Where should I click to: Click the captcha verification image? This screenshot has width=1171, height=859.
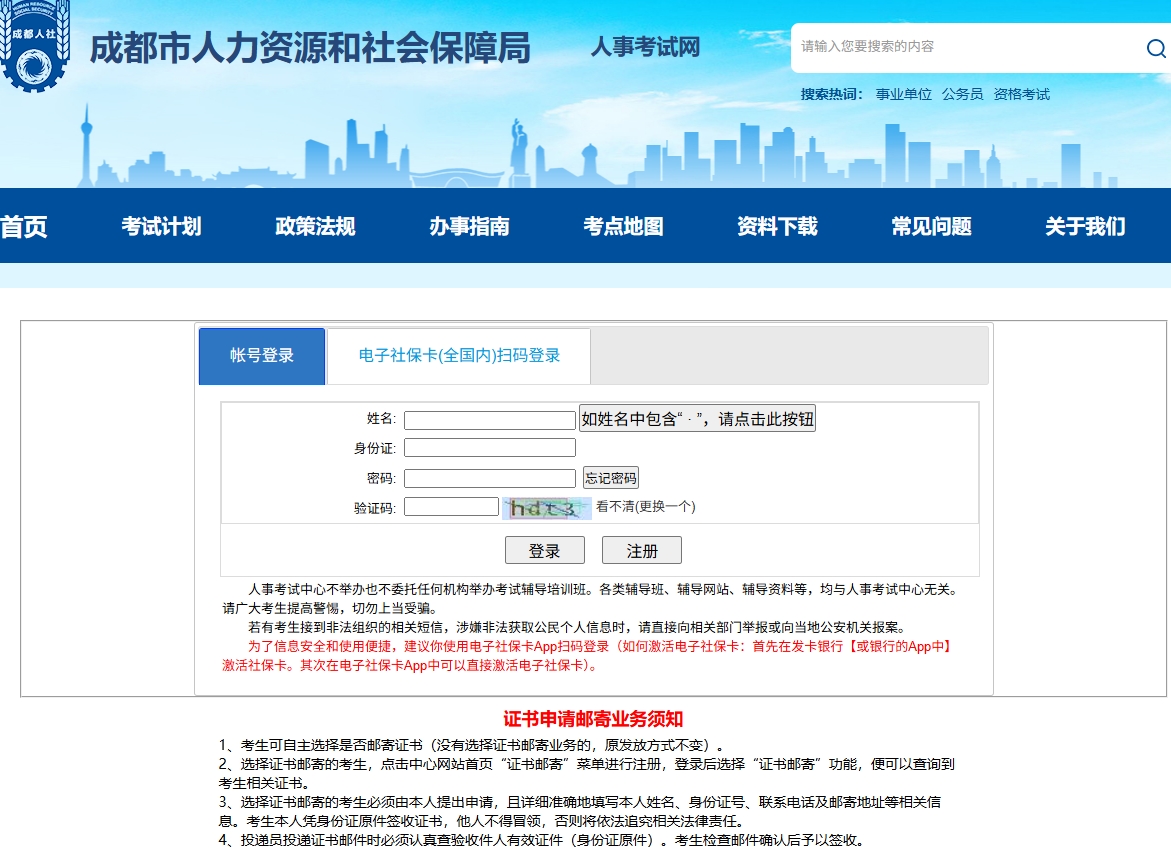[x=545, y=508]
